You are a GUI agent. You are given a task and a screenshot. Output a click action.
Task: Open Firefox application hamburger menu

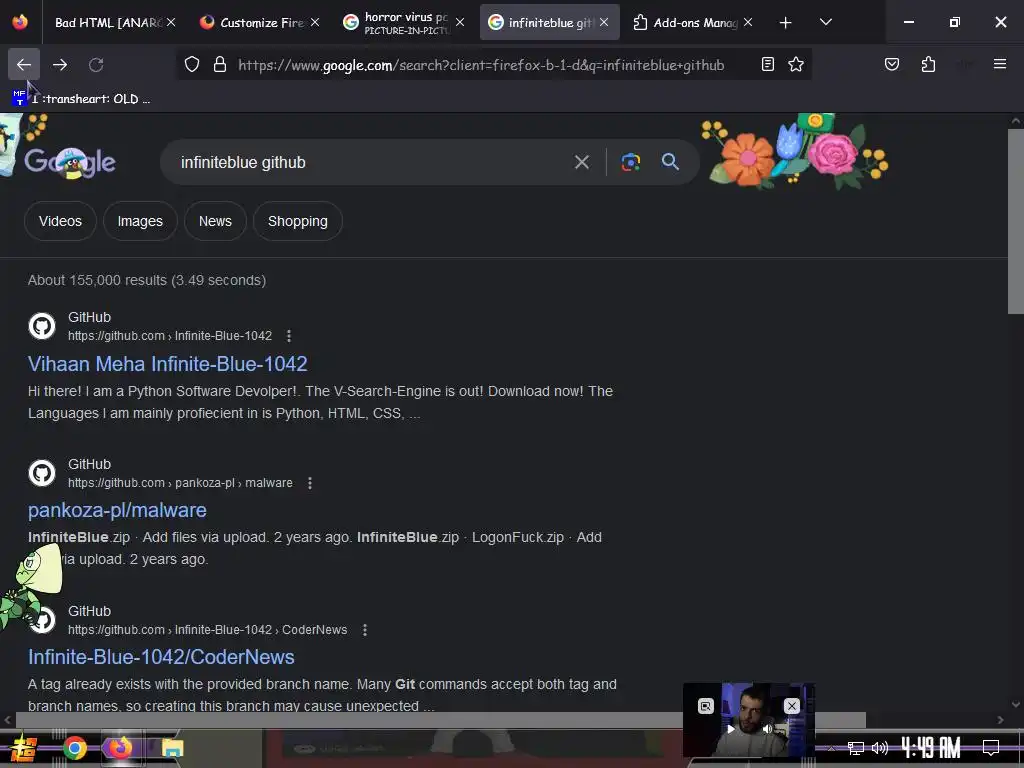[999, 64]
